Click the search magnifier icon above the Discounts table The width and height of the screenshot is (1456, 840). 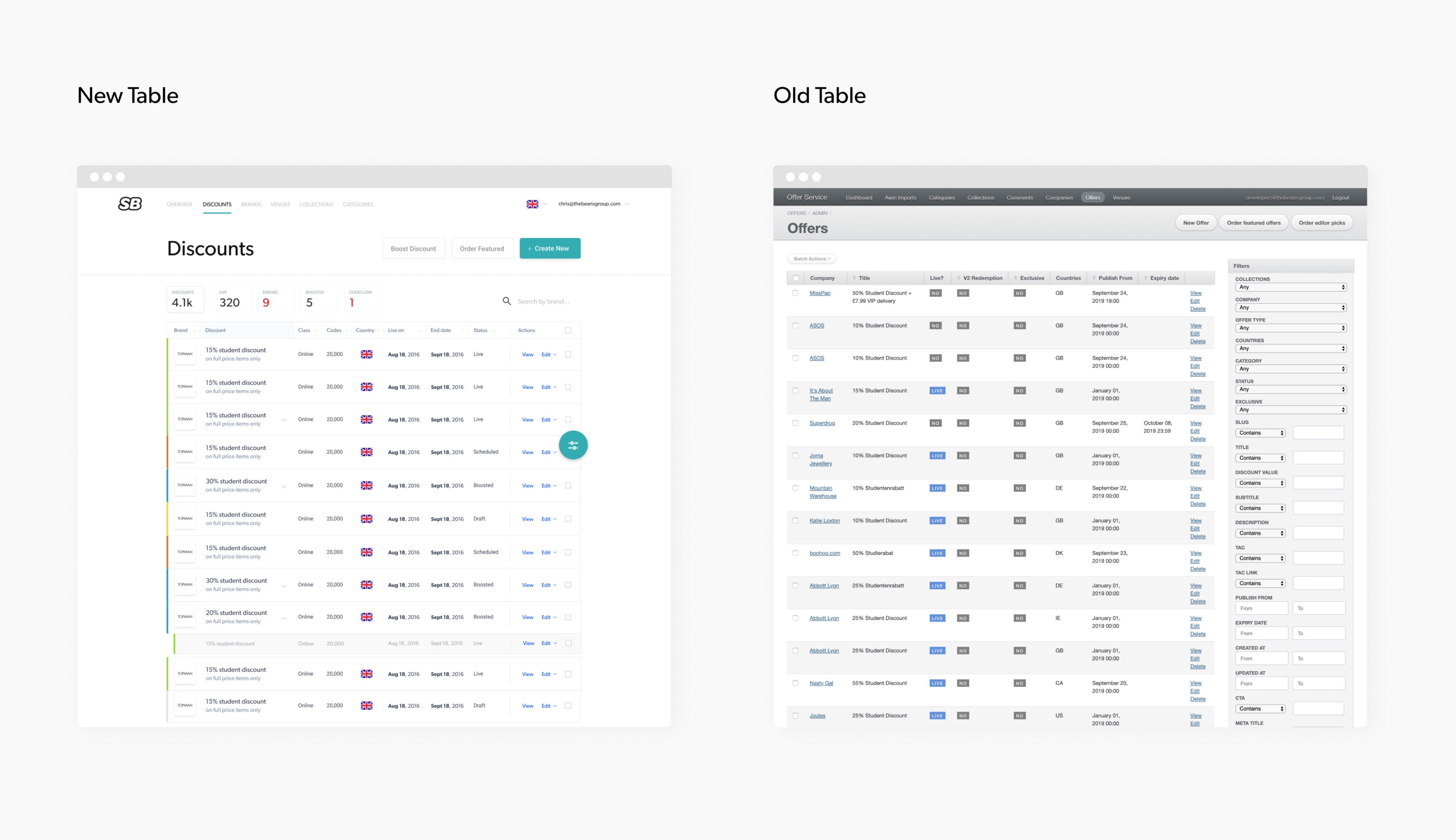[507, 301]
